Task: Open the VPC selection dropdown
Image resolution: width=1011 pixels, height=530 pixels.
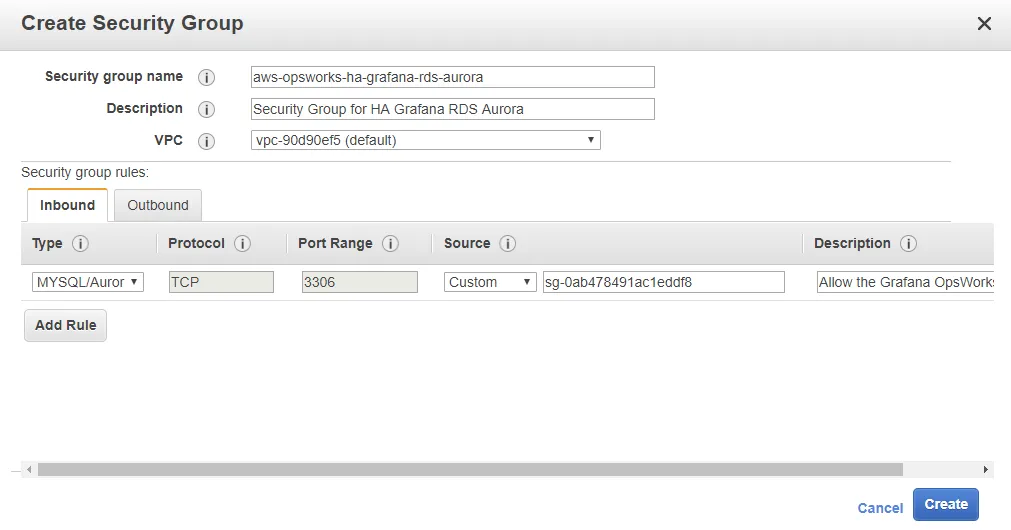Action: pos(425,140)
